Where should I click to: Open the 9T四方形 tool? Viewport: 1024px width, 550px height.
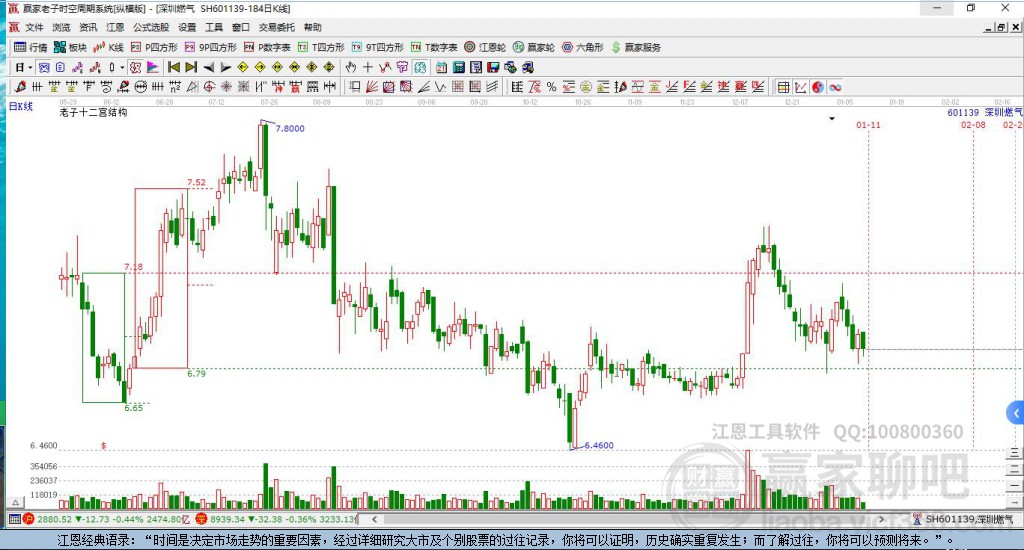coord(378,47)
